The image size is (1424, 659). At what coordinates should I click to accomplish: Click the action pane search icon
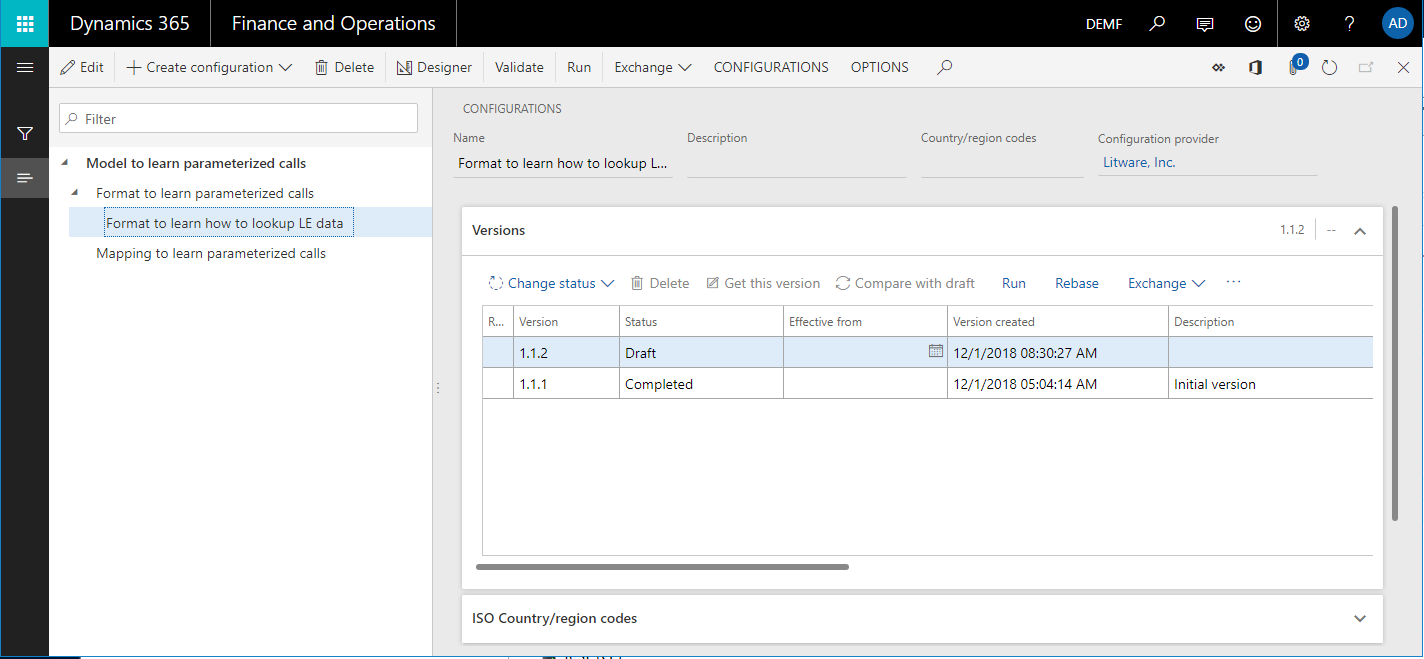tap(944, 67)
